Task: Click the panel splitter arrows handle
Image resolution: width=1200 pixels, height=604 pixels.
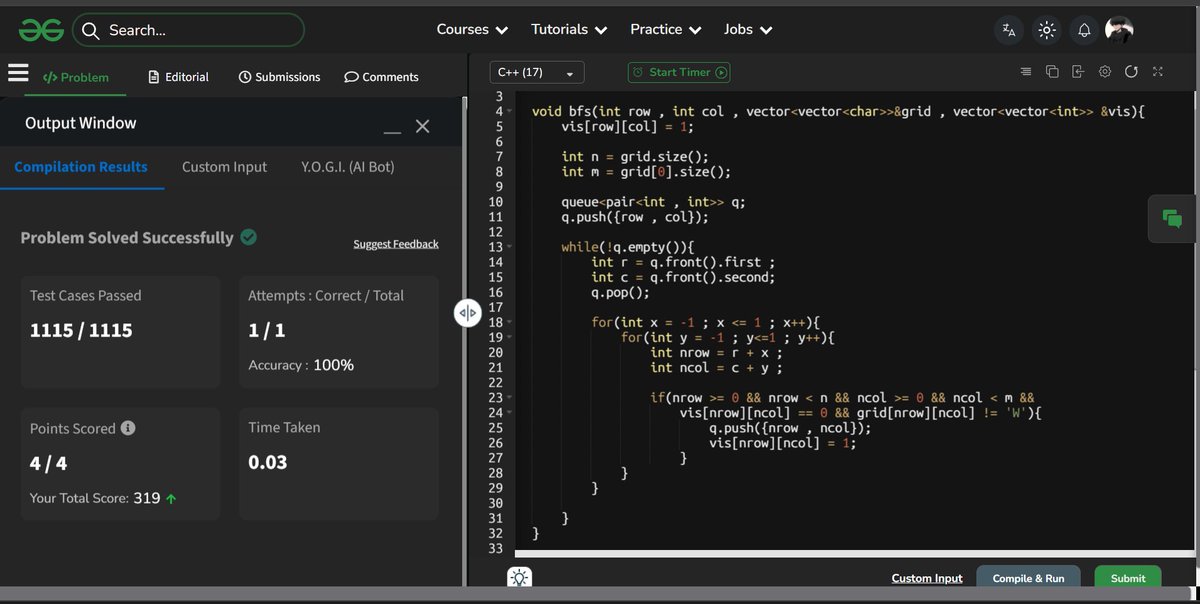Action: [468, 313]
